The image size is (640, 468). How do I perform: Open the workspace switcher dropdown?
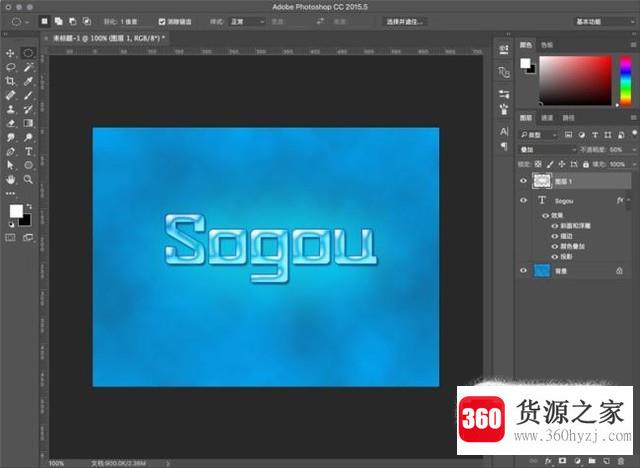coord(604,22)
